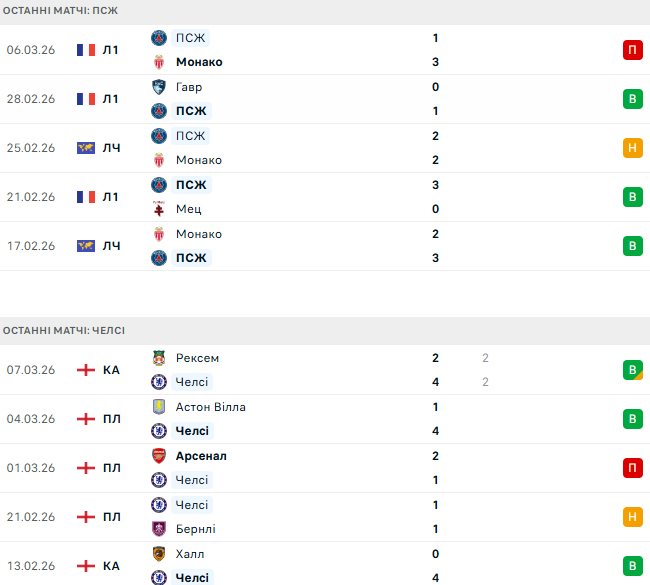Open the Рексем team link
The width and height of the screenshot is (650, 585).
click(x=196, y=358)
